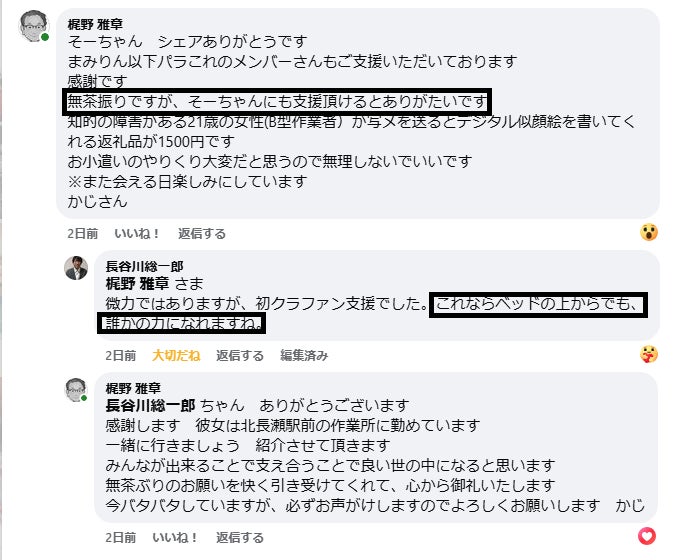
Task: Open the wow emoji reaction on the first comment
Action: 650,232
